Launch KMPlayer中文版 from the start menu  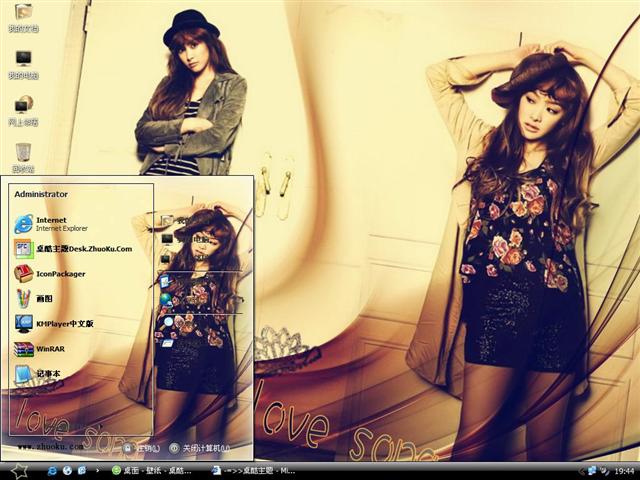pyautogui.click(x=54, y=324)
